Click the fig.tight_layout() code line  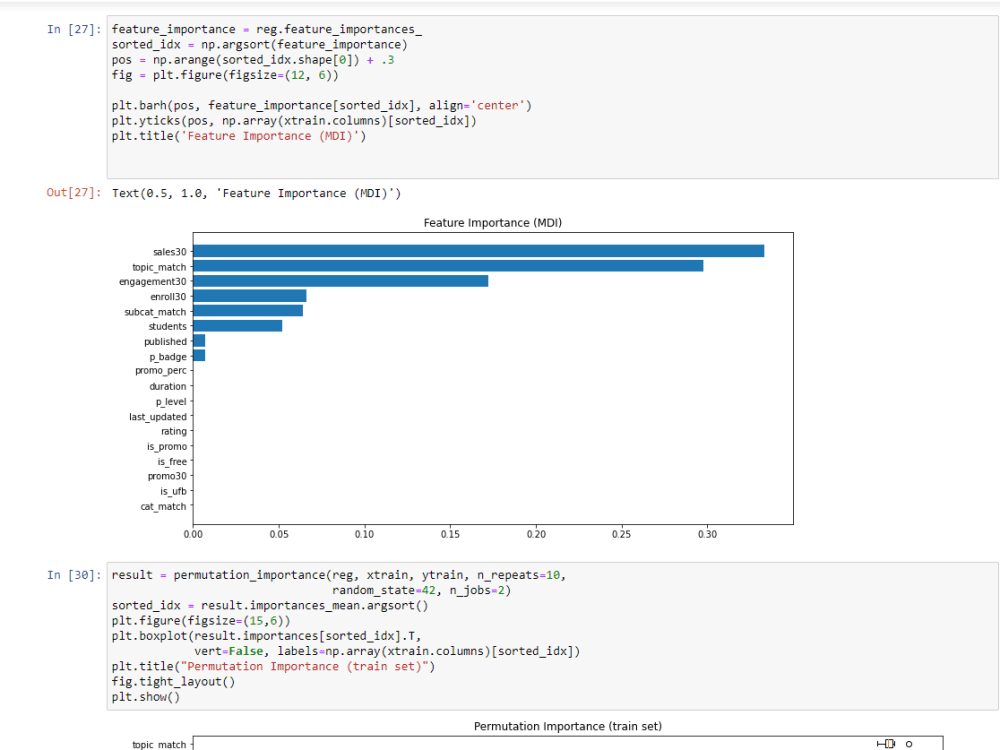coord(173,682)
